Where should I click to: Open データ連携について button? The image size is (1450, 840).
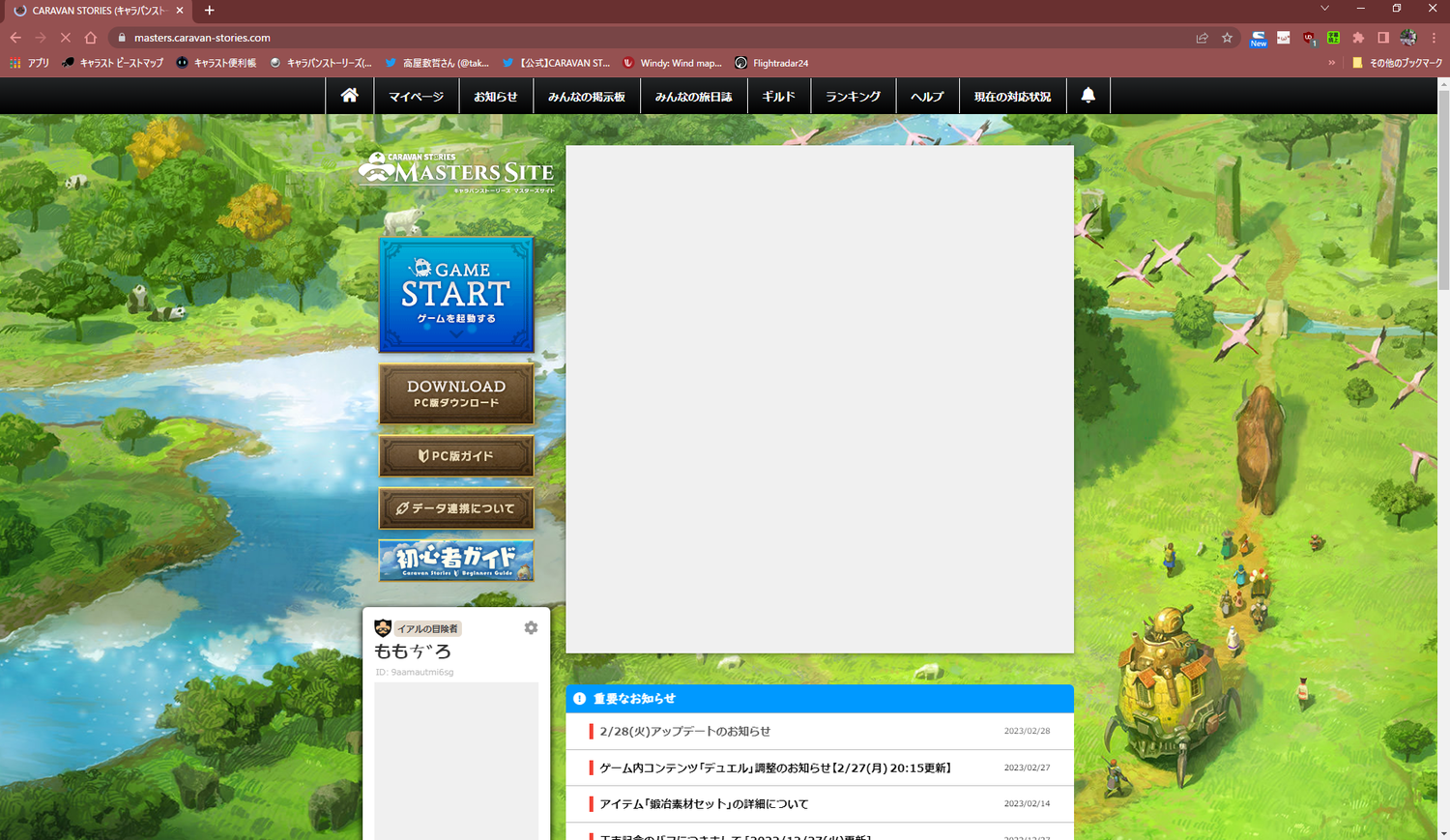pos(456,508)
